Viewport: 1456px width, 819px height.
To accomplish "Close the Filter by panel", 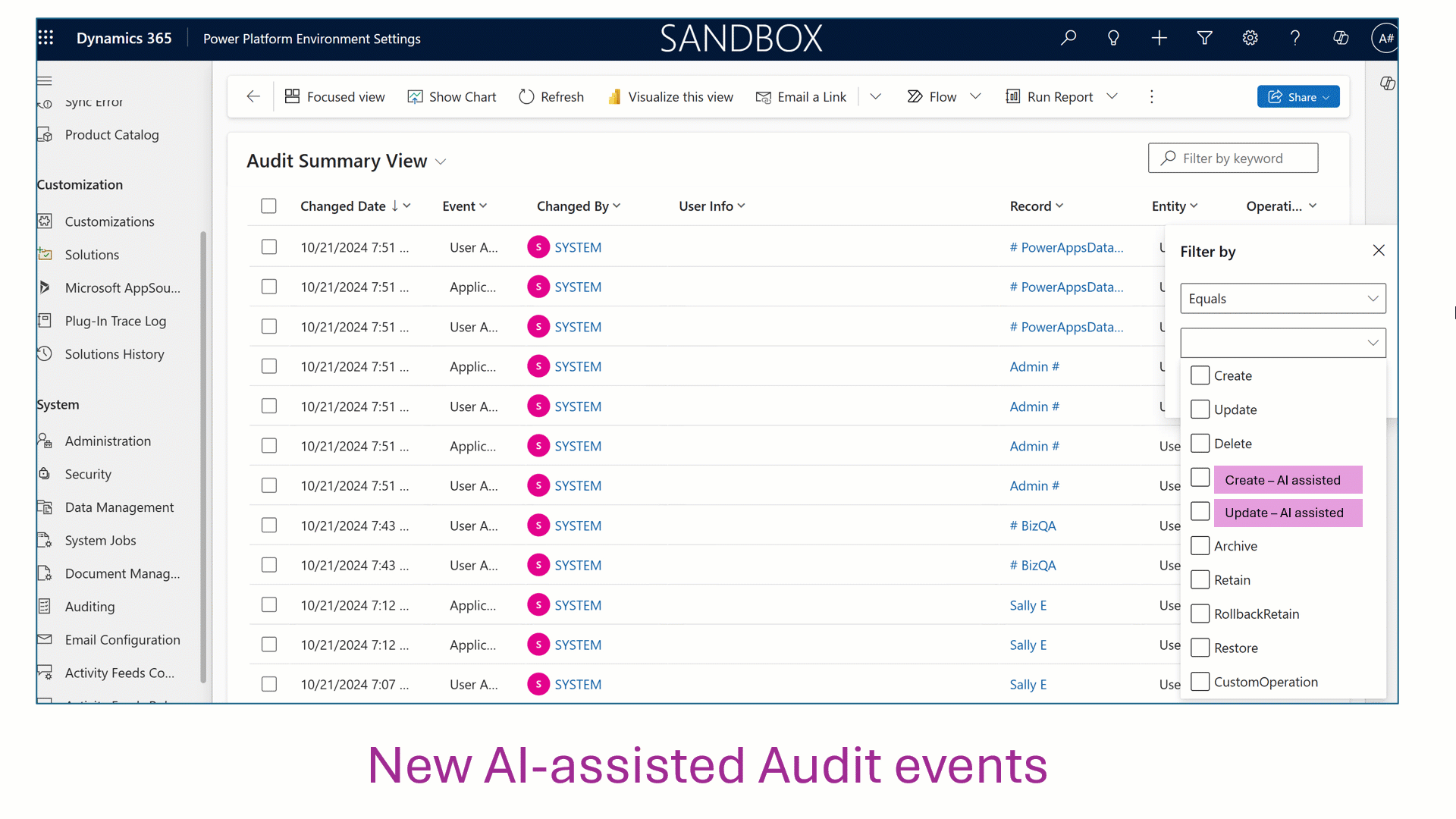I will [x=1378, y=251].
